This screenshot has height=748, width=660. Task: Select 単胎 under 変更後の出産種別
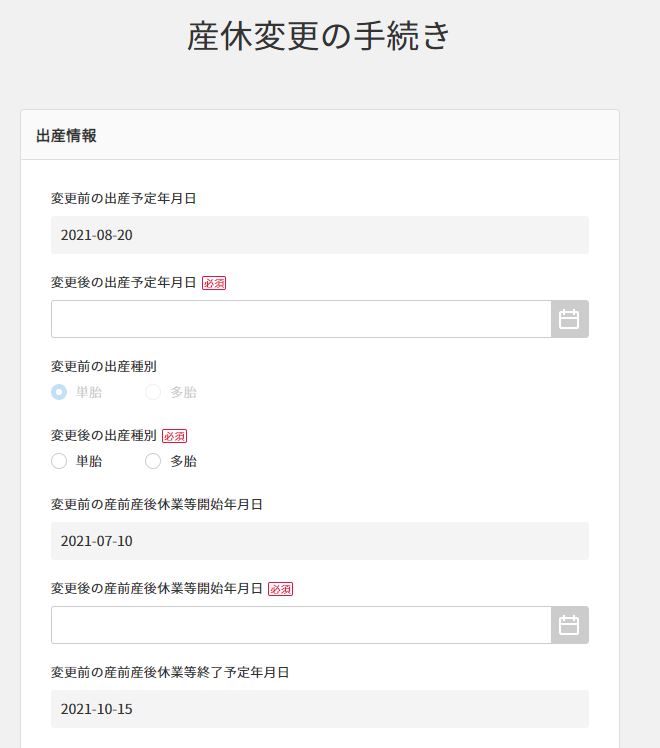coord(59,461)
